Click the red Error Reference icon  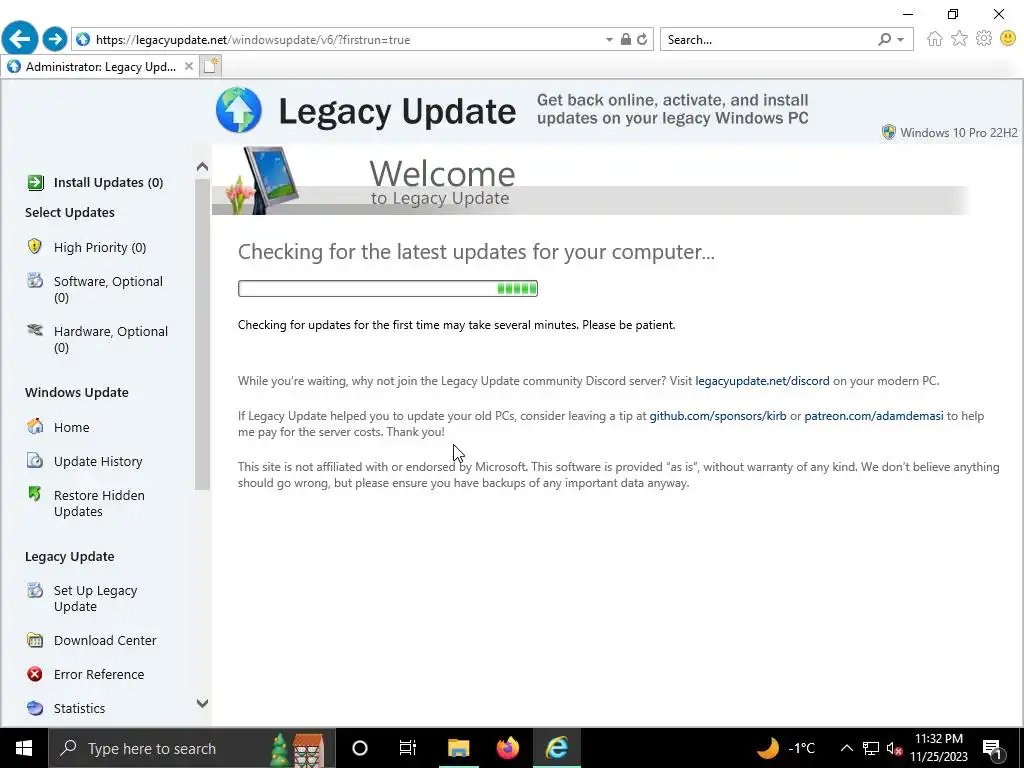pos(35,674)
